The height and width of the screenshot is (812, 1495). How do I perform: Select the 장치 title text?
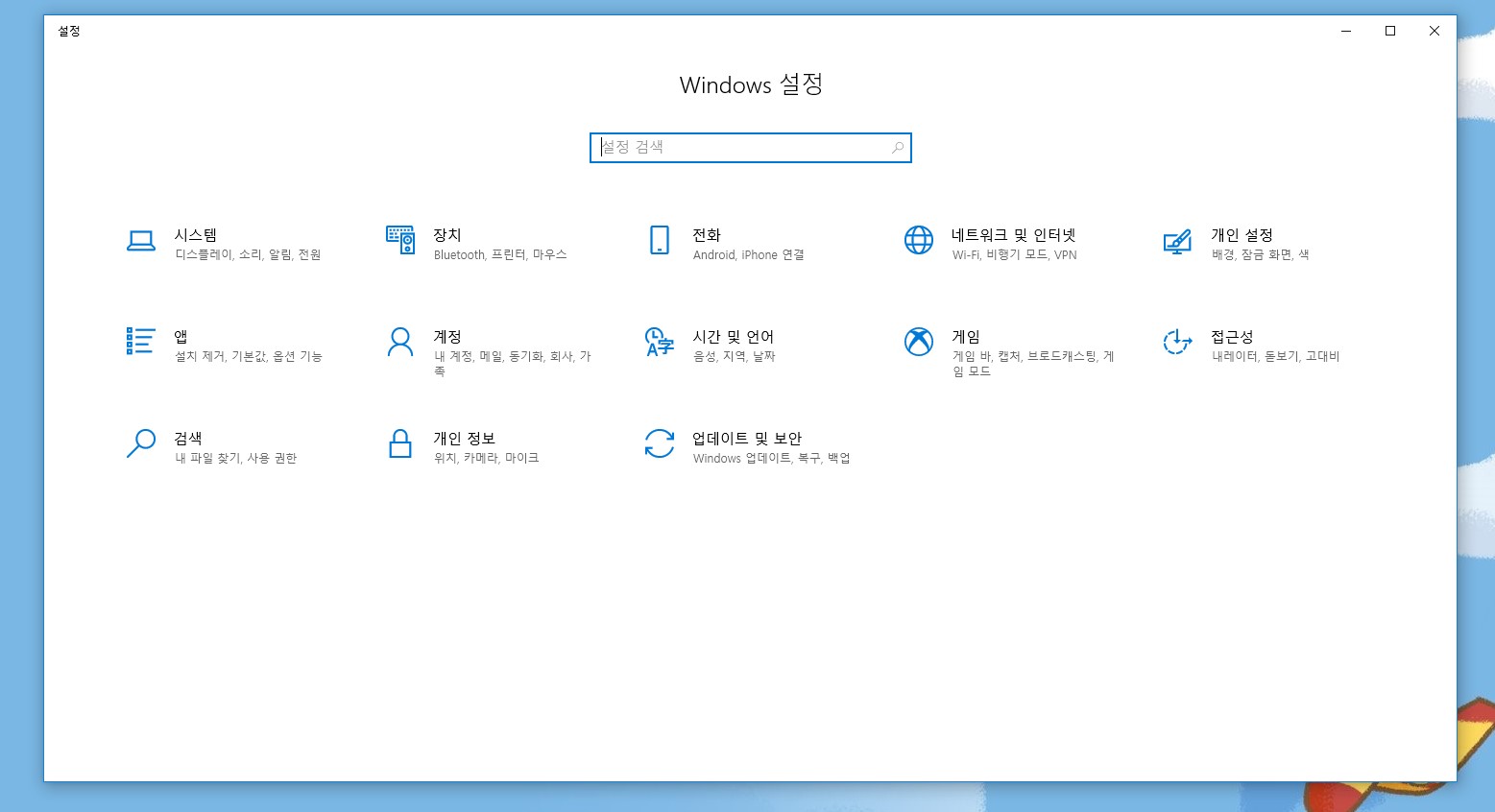(447, 235)
